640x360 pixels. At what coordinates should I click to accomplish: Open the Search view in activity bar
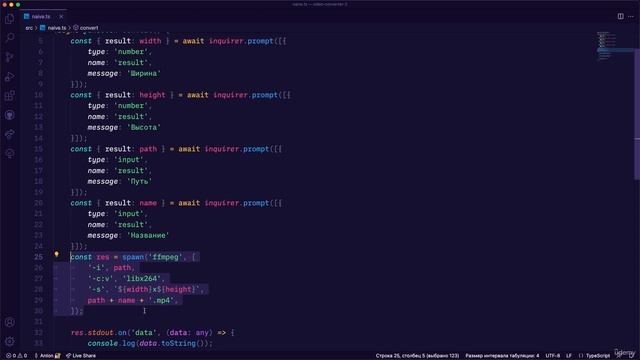(x=9, y=38)
